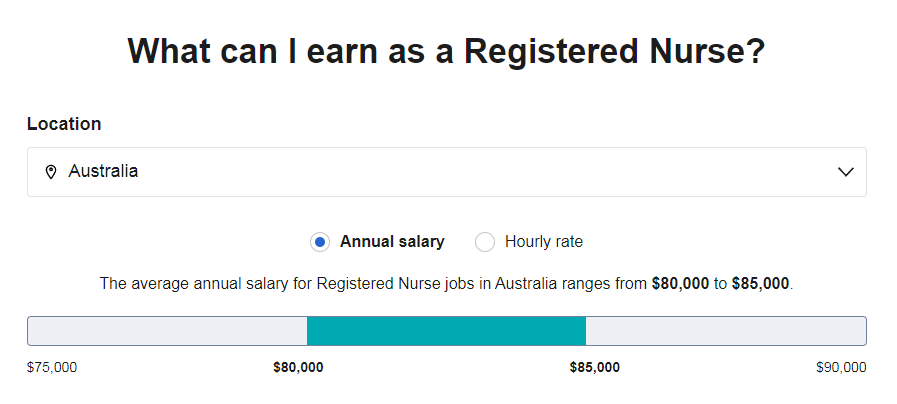This screenshot has height=404, width=897.
Task: Expand location list via chevron arrow
Action: point(846,172)
